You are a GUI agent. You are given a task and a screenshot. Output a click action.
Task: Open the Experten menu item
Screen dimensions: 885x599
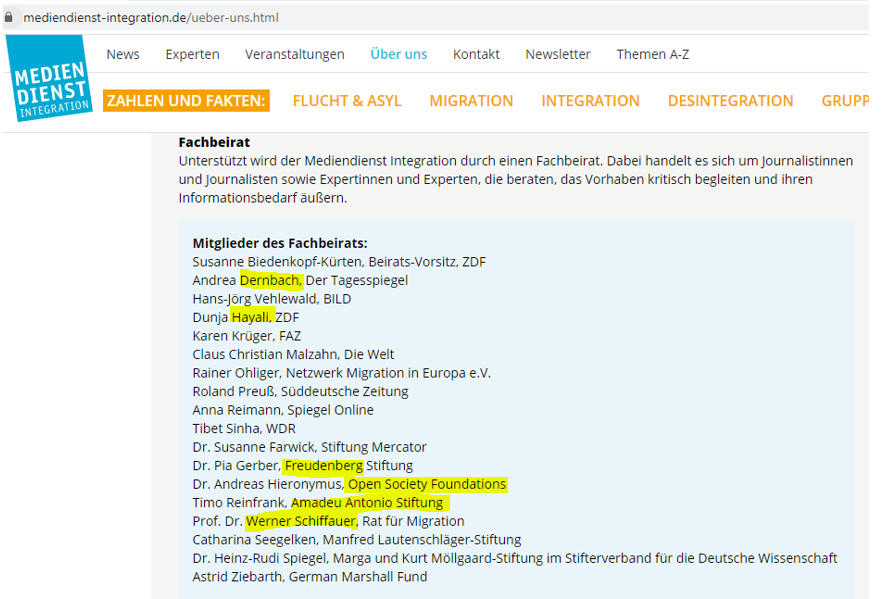click(192, 54)
